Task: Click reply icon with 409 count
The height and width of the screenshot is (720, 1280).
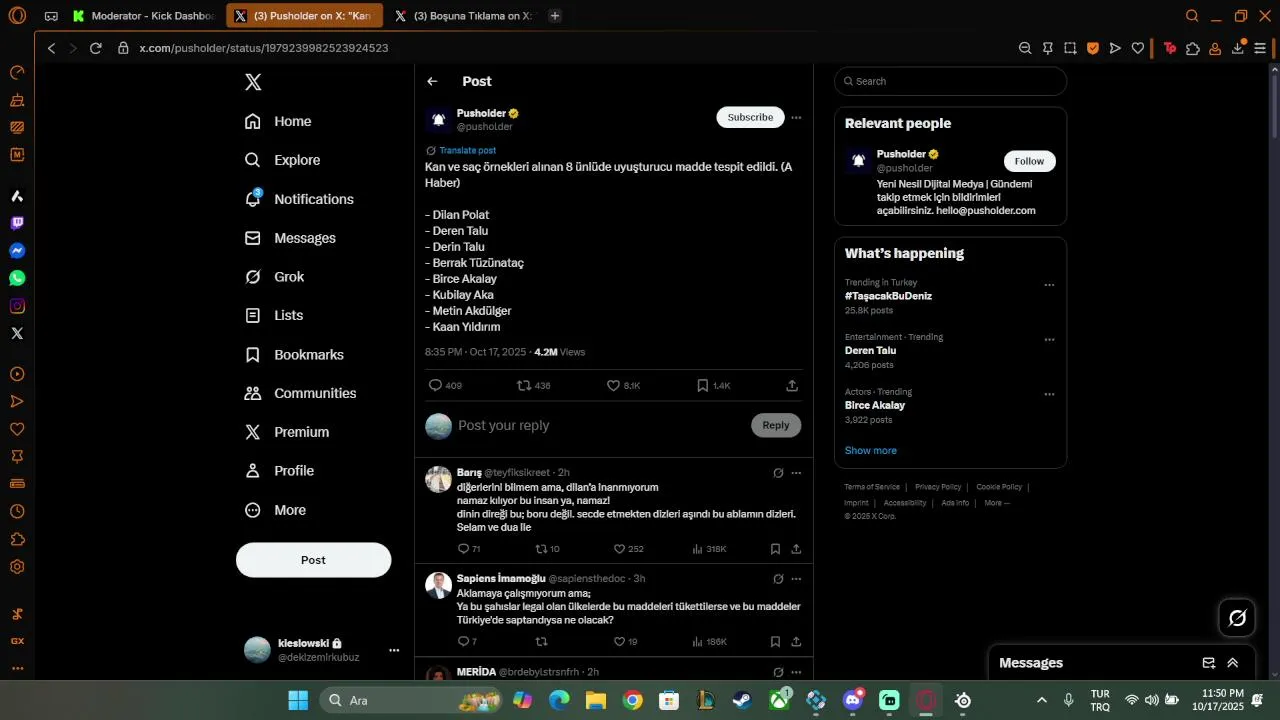Action: 444,385
